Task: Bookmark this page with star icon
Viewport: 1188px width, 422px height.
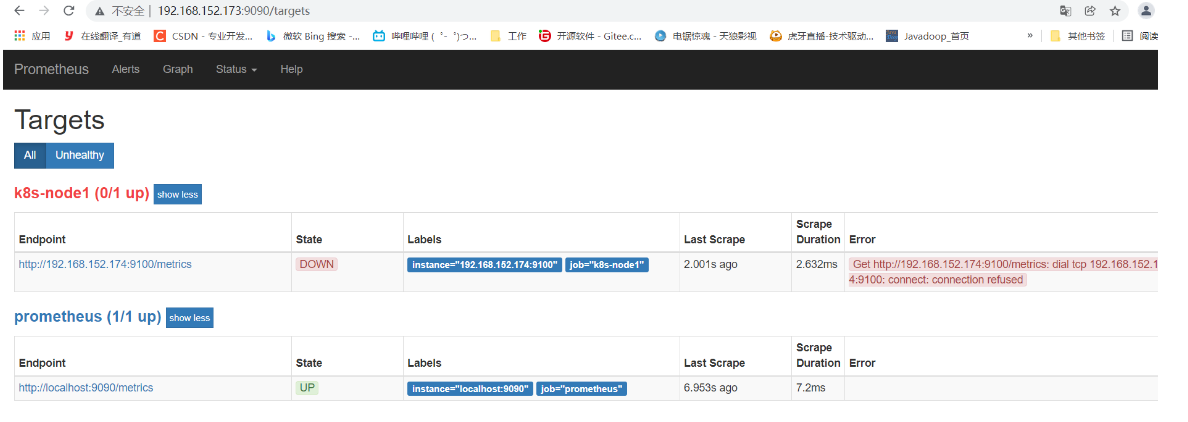Action: 1115,11
